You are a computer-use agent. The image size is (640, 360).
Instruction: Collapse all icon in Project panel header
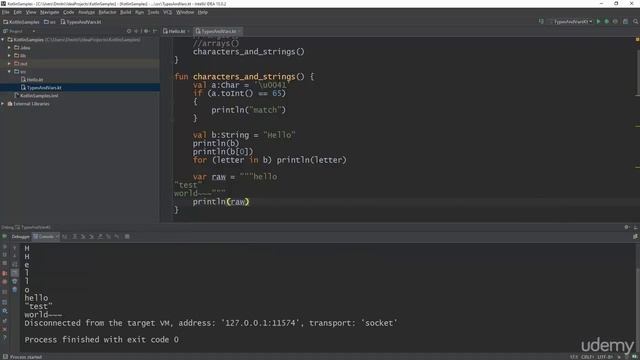[136, 31]
